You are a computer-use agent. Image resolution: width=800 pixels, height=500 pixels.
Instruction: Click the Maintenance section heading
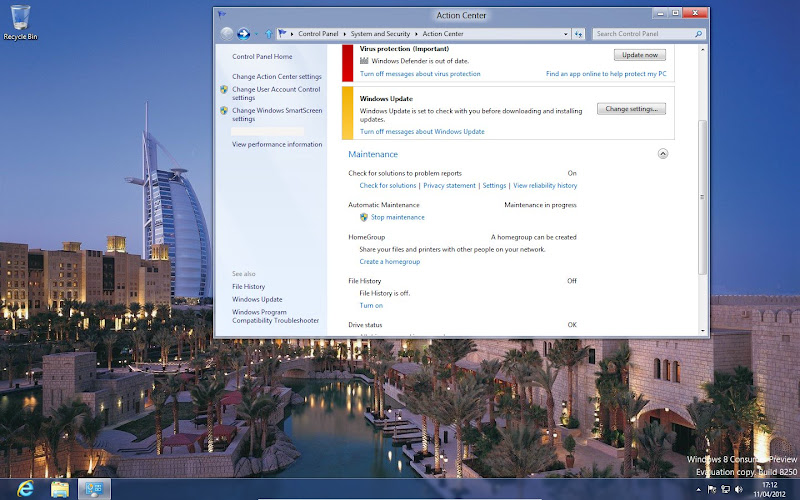[x=373, y=154]
